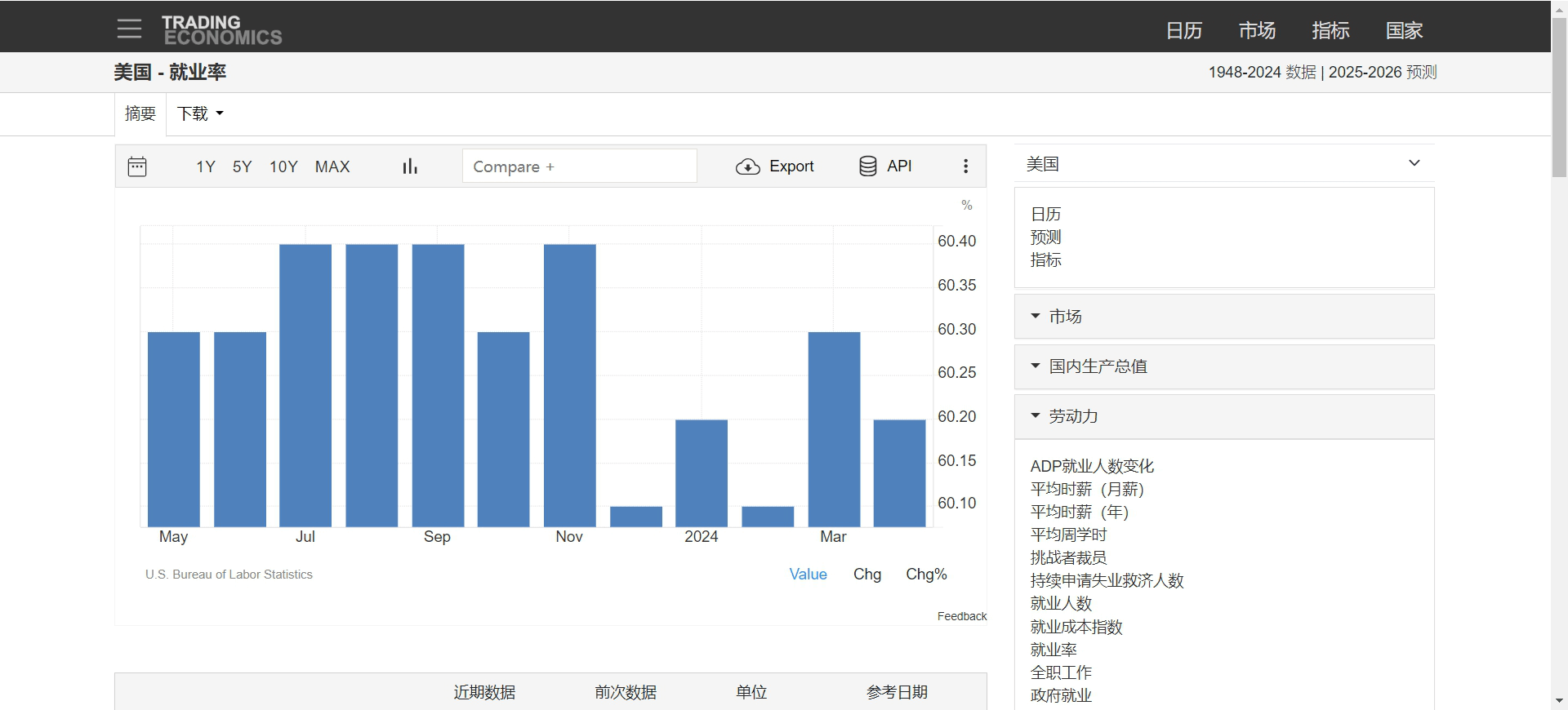Open the 平均周学时 link
This screenshot has height=710, width=1568.
click(1068, 535)
